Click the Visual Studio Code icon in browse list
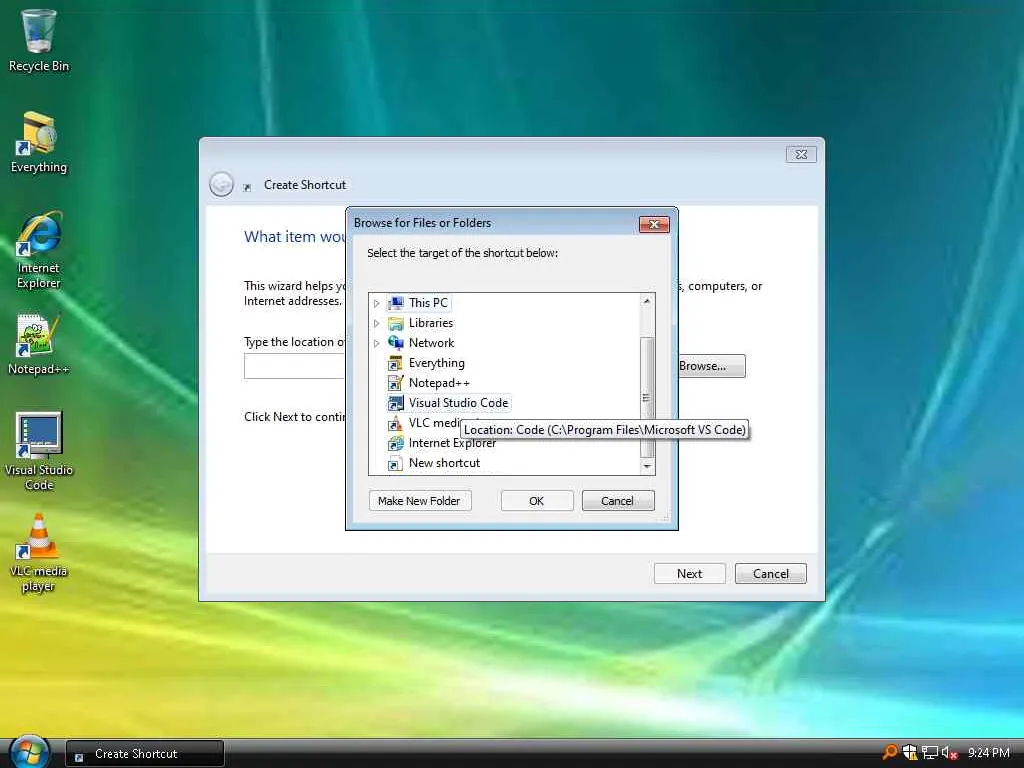The width and height of the screenshot is (1024, 768). (395, 403)
